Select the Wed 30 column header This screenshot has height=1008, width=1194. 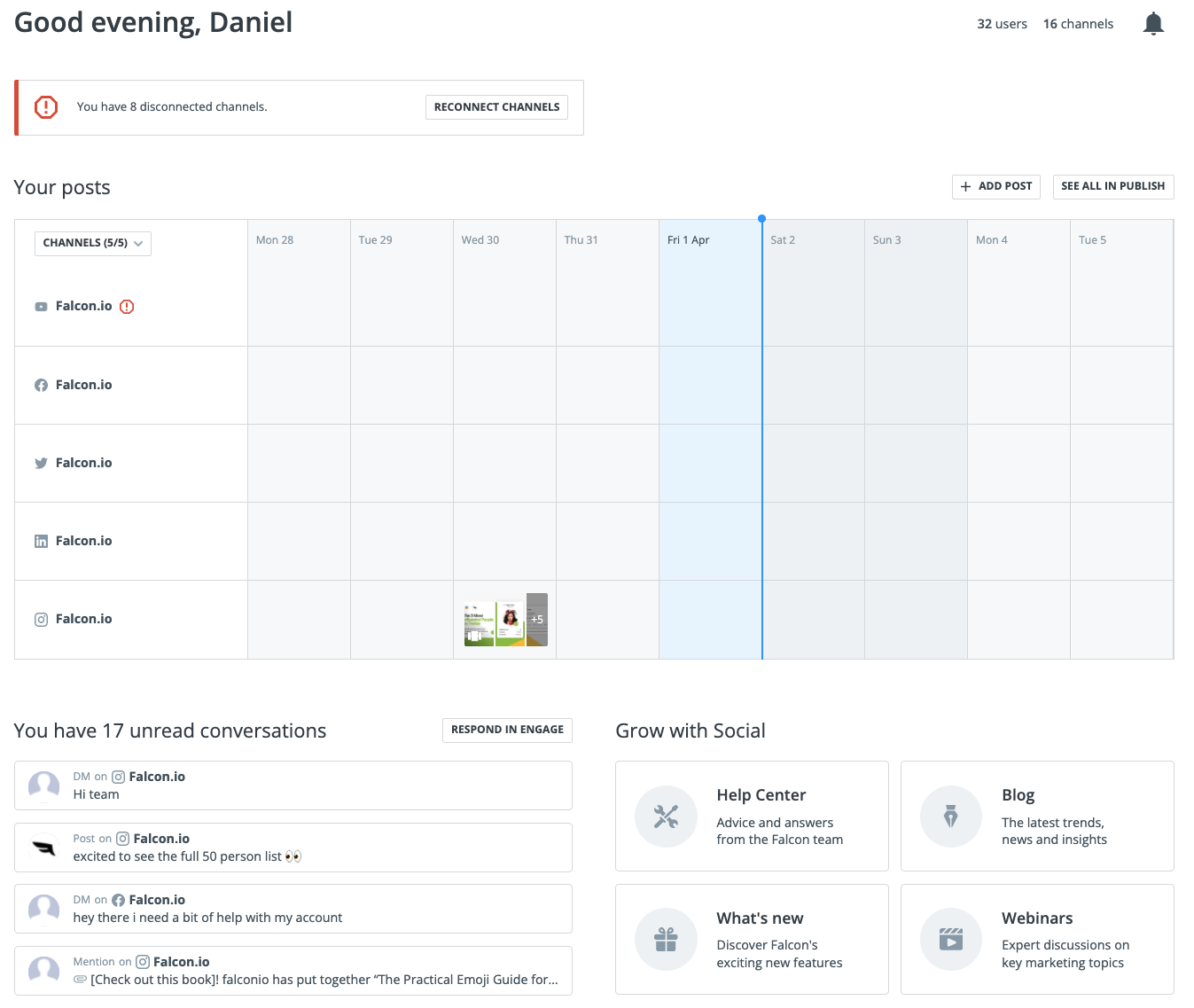tap(480, 240)
